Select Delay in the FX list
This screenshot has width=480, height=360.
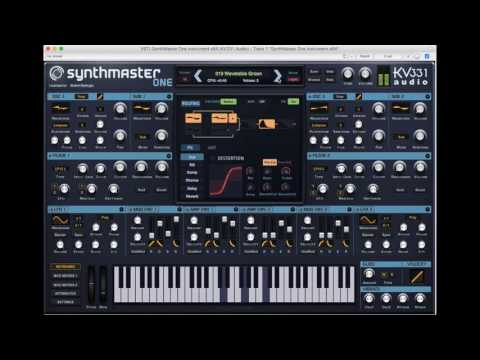[x=192, y=189]
